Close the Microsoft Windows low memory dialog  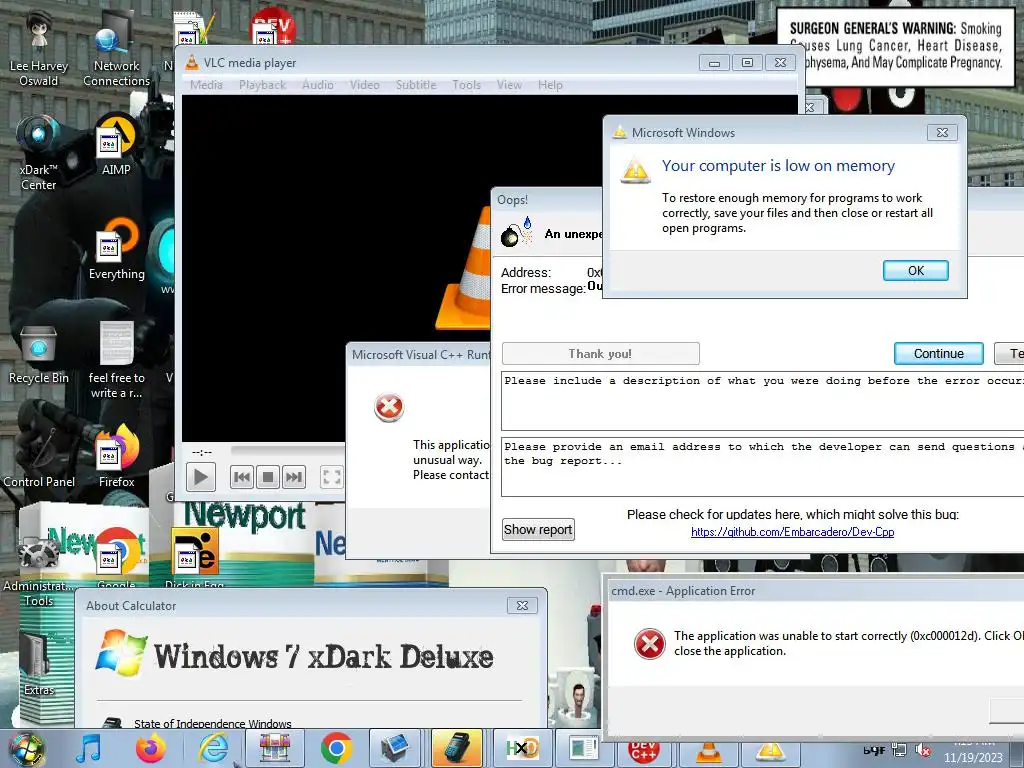coord(942,133)
